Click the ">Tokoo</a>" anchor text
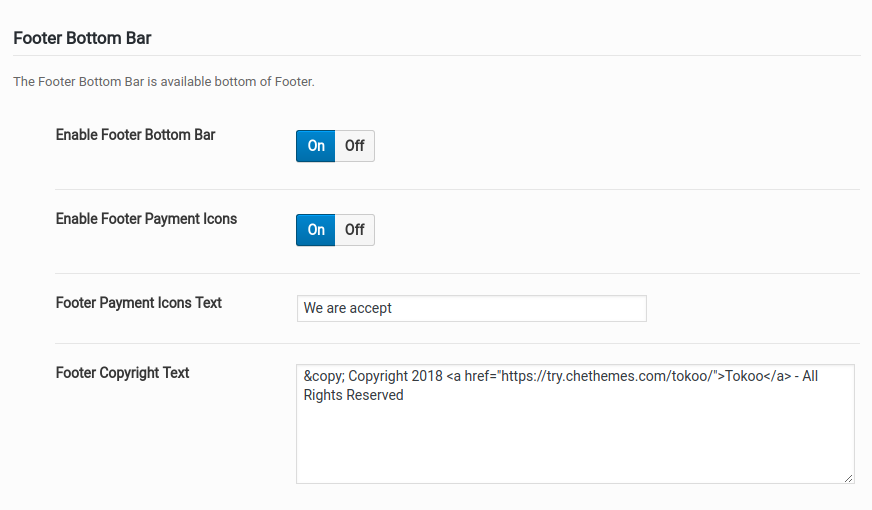Image resolution: width=872 pixels, height=510 pixels. click(754, 376)
